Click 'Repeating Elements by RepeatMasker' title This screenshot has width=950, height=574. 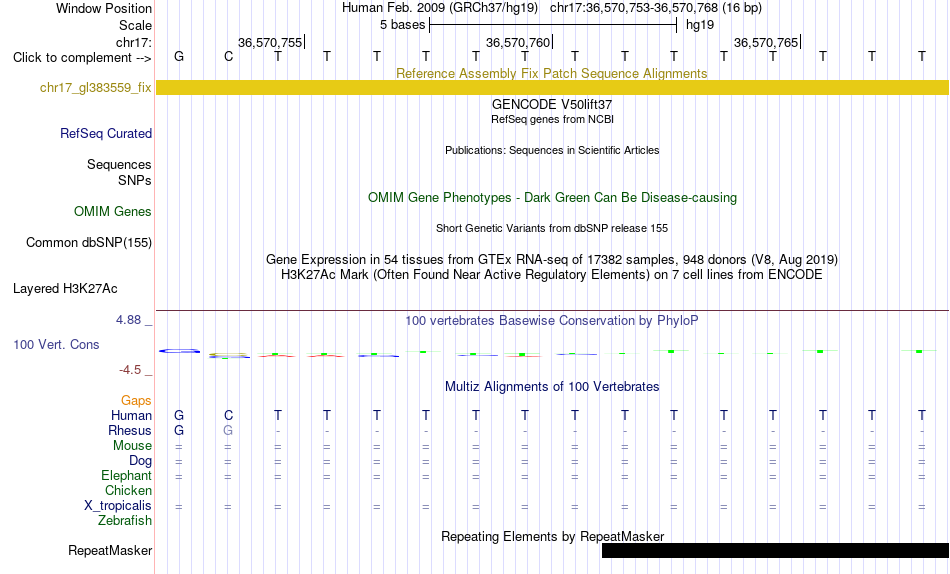pyautogui.click(x=552, y=536)
